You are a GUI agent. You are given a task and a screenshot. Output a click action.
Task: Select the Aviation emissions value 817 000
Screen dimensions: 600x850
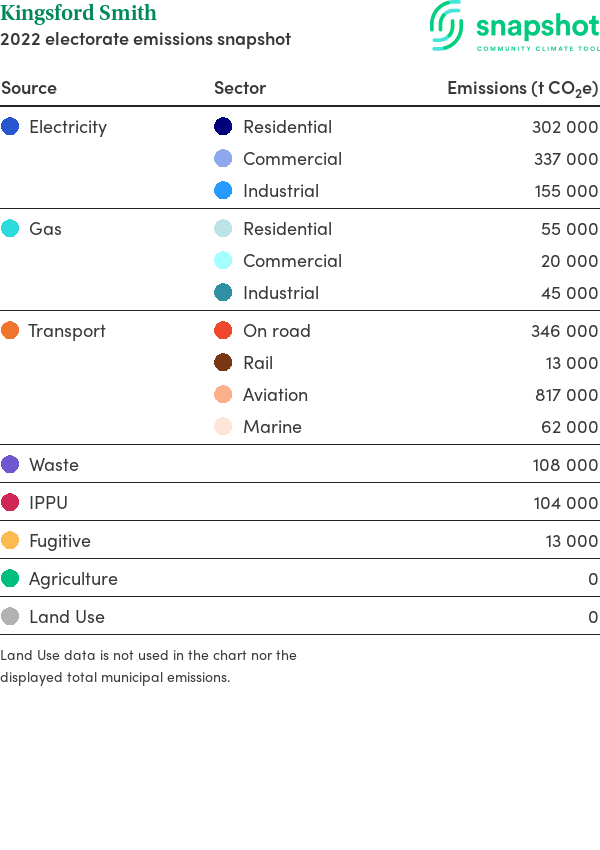point(566,395)
